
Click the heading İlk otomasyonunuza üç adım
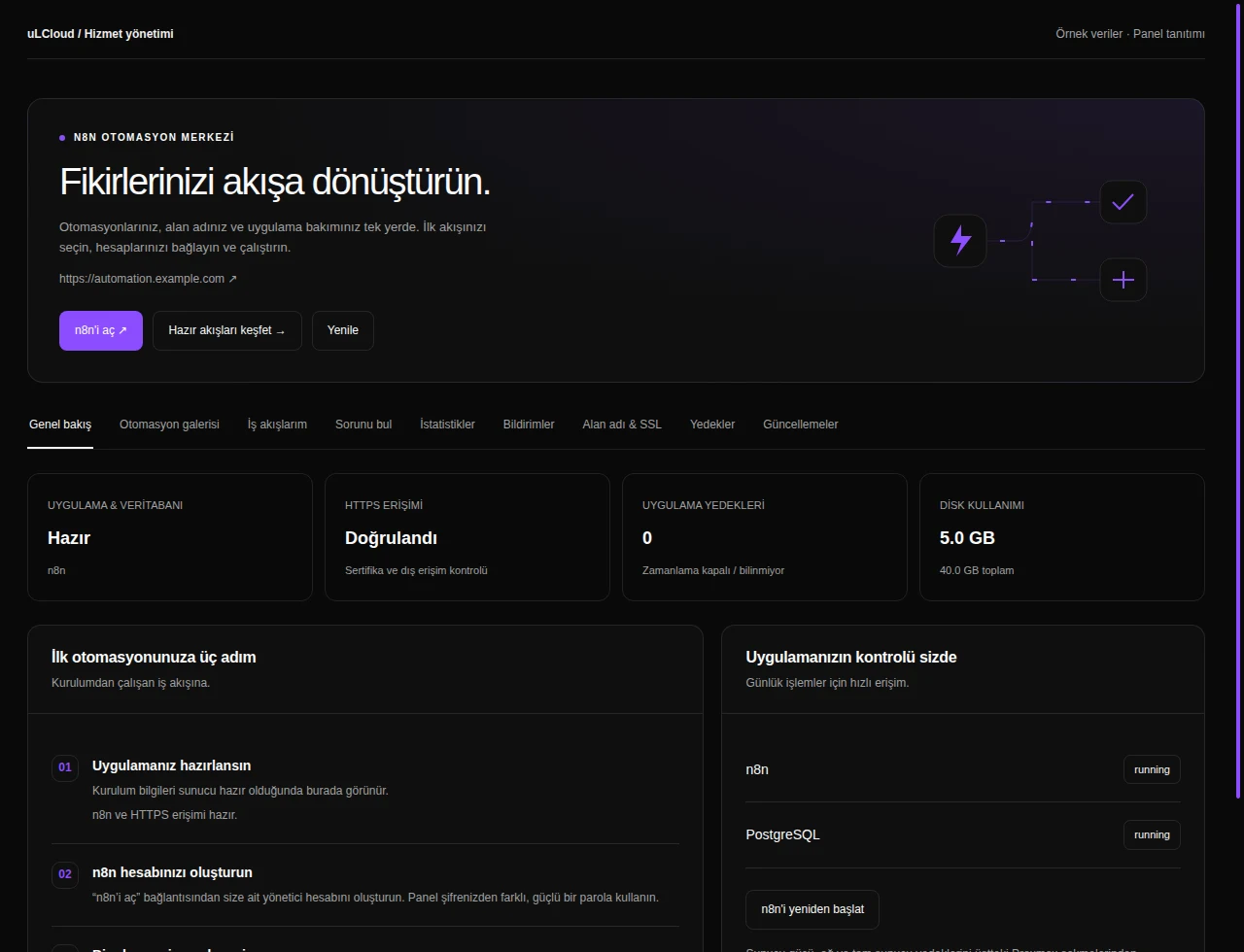click(x=154, y=657)
